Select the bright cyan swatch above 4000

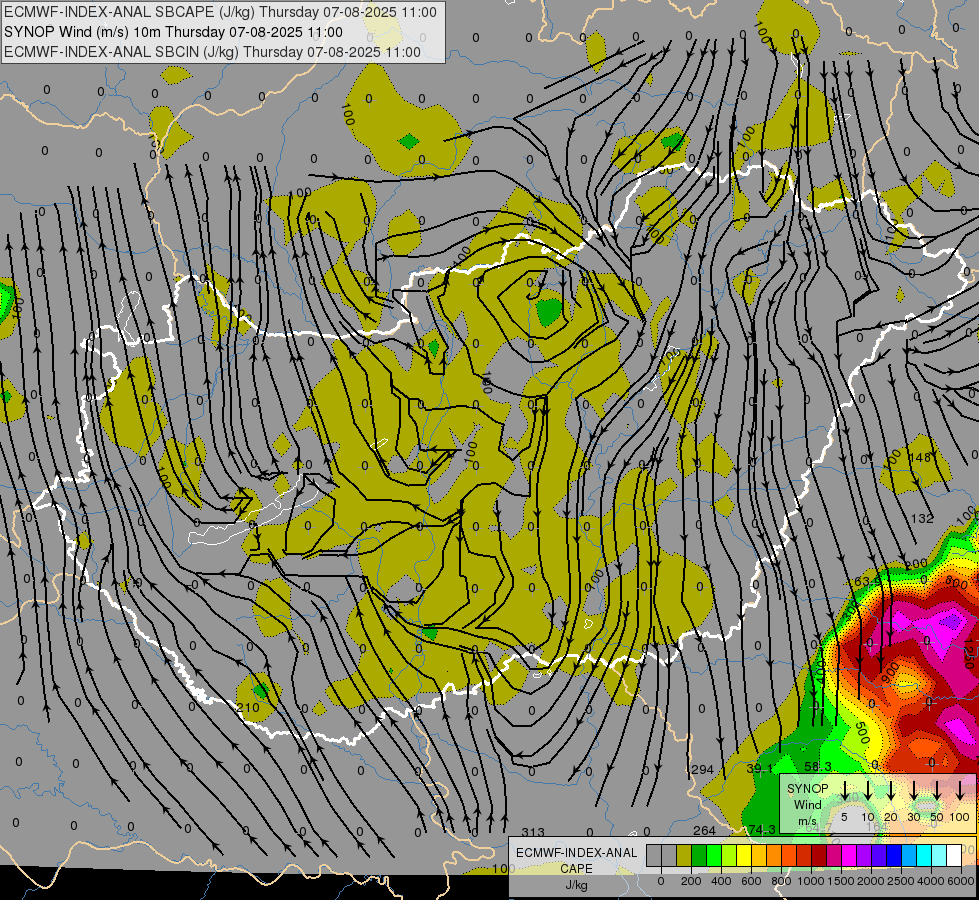[924, 855]
